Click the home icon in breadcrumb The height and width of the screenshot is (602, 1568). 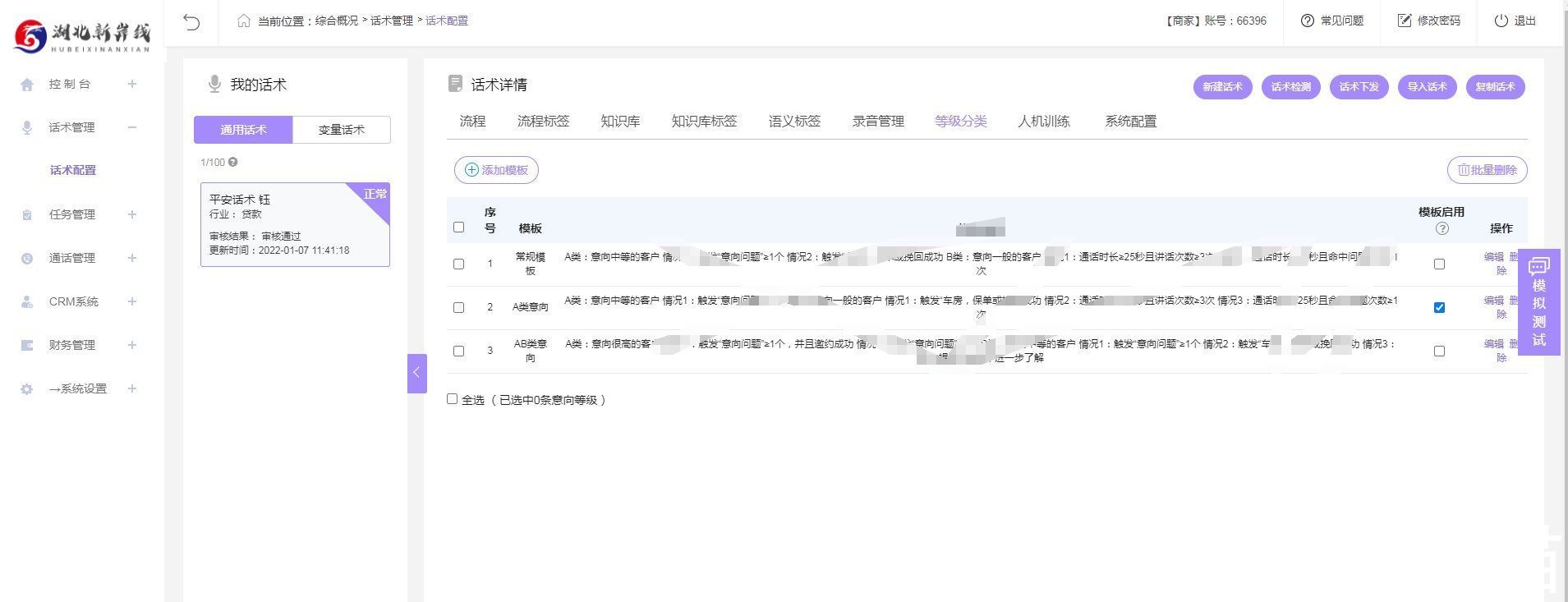click(x=244, y=21)
